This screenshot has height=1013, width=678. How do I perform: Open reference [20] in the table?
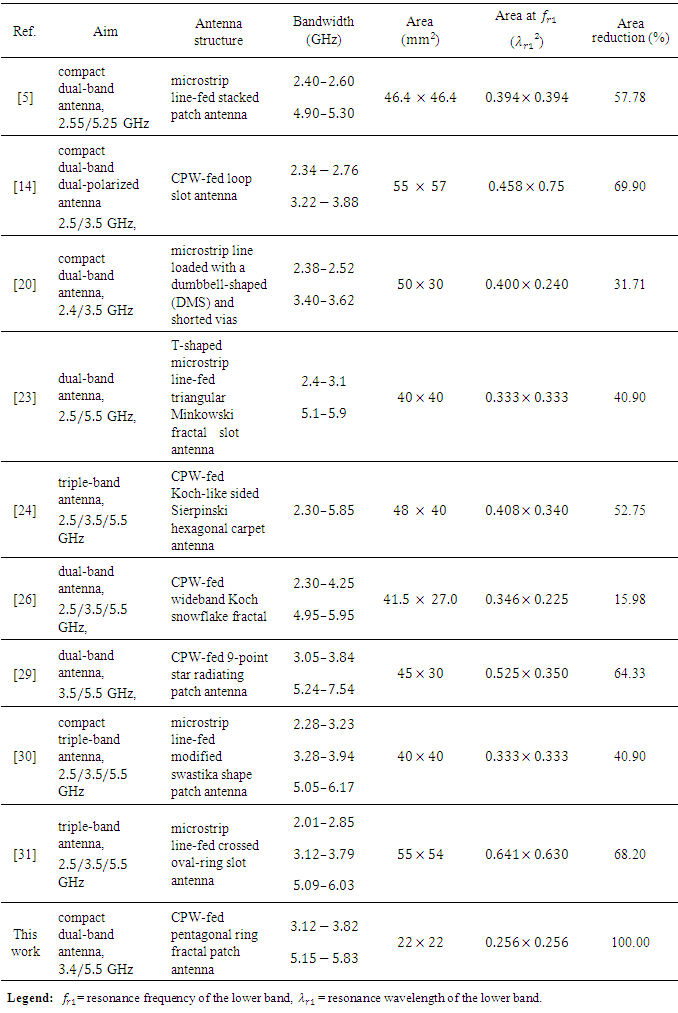[x=25, y=284]
